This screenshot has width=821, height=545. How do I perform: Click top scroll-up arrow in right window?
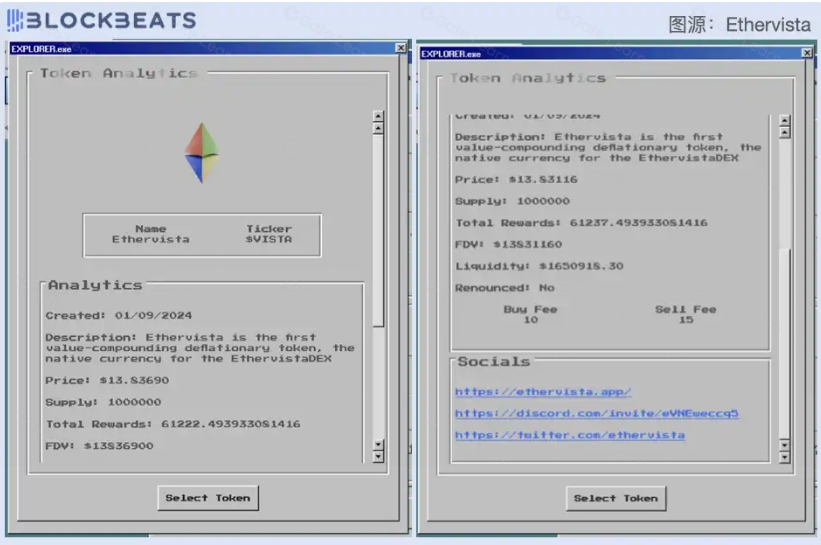pos(784,120)
